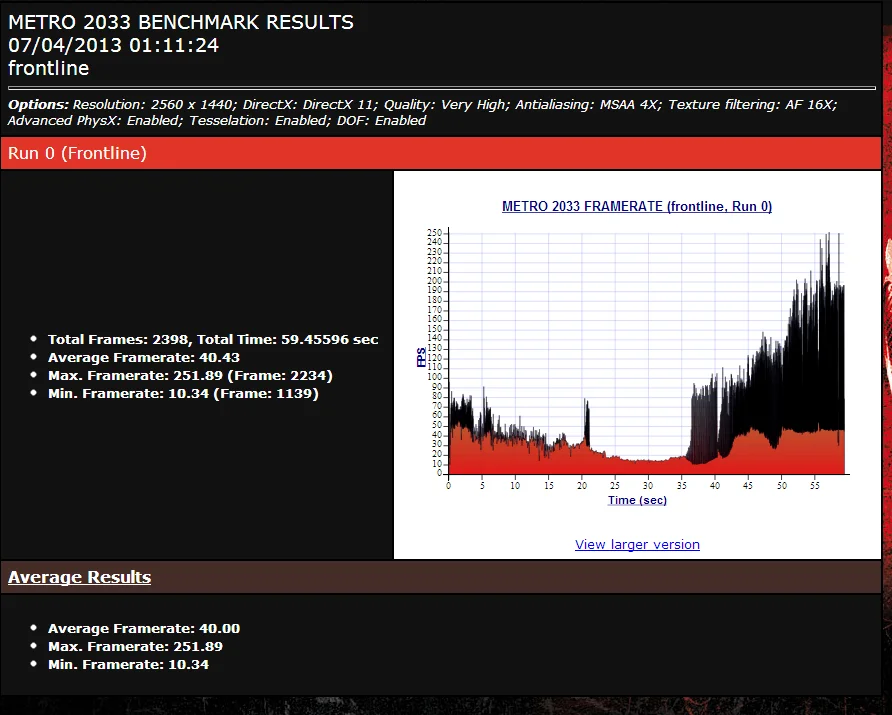This screenshot has height=715, width=892.
Task: Open the View larger version link
Action: 637,544
